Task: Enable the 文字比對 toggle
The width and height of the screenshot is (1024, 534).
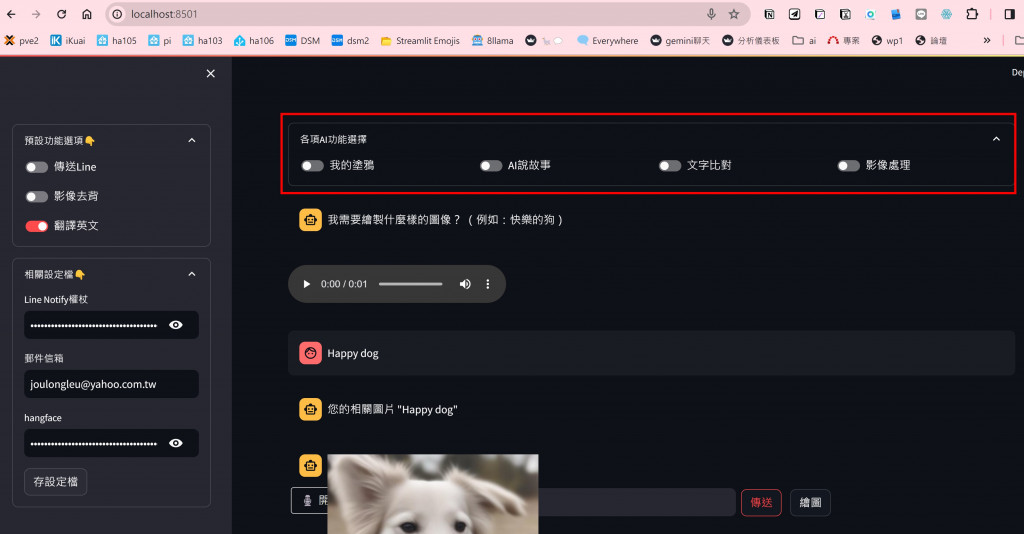Action: [670, 166]
